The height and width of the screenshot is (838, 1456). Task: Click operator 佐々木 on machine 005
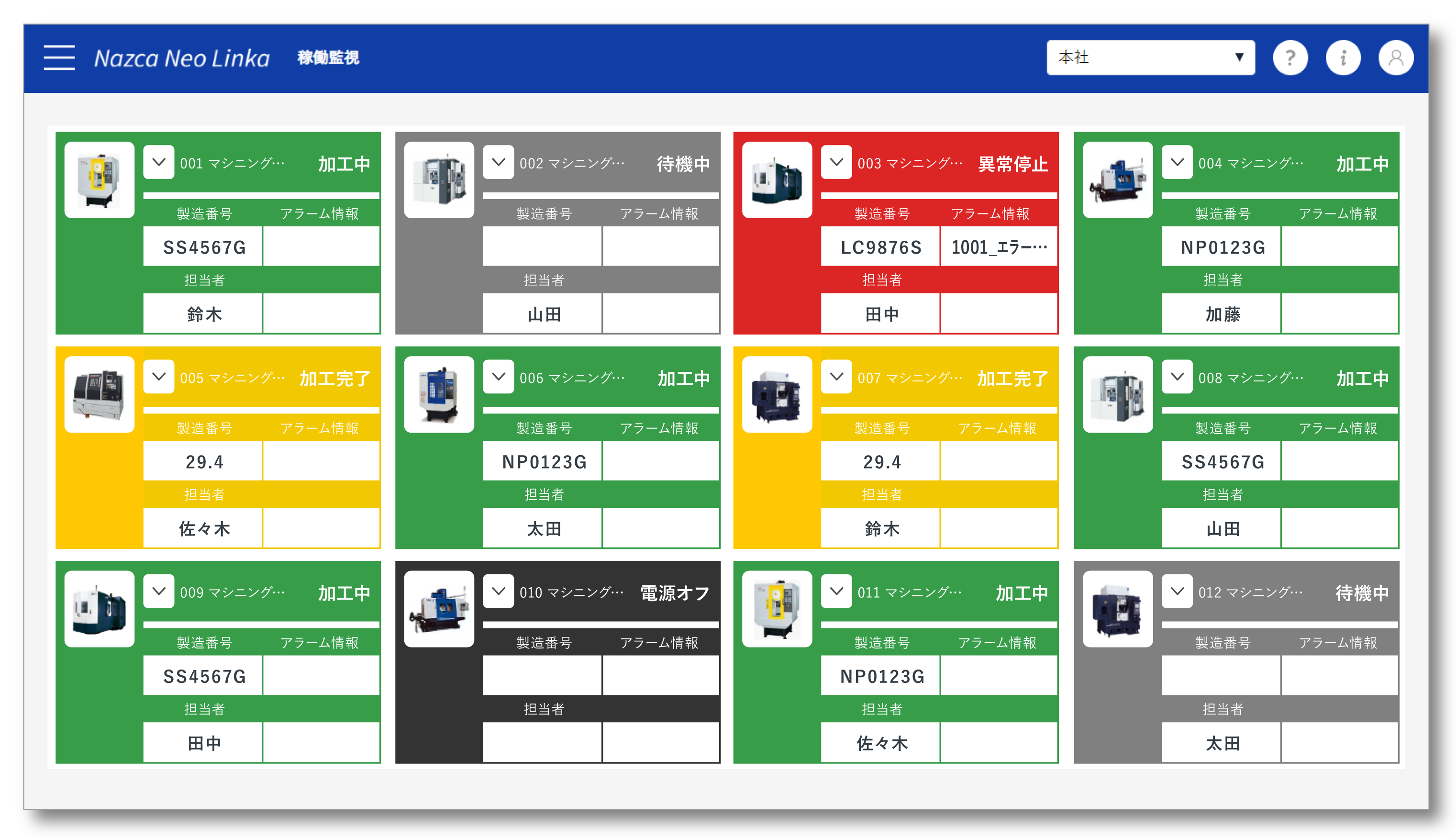click(203, 529)
